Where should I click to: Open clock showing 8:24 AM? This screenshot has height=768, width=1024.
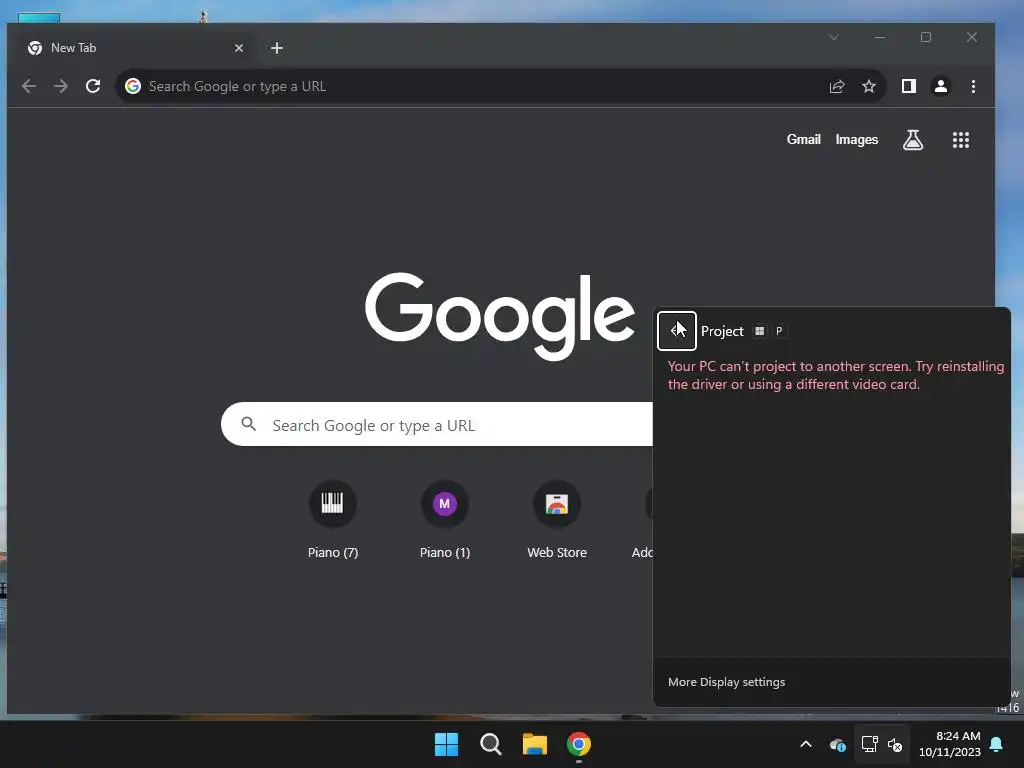coord(950,744)
